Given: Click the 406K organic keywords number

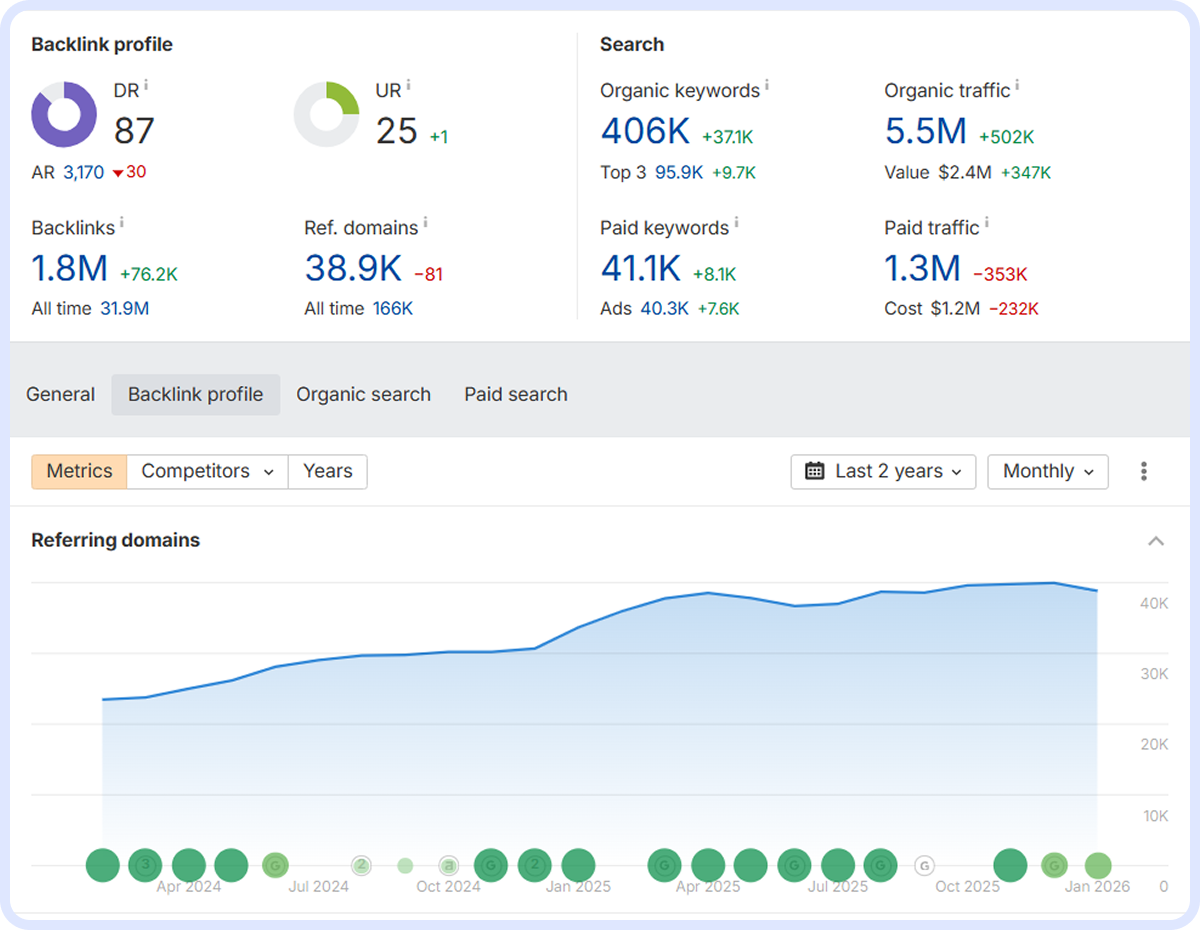Looking at the screenshot, I should pyautogui.click(x=645, y=131).
